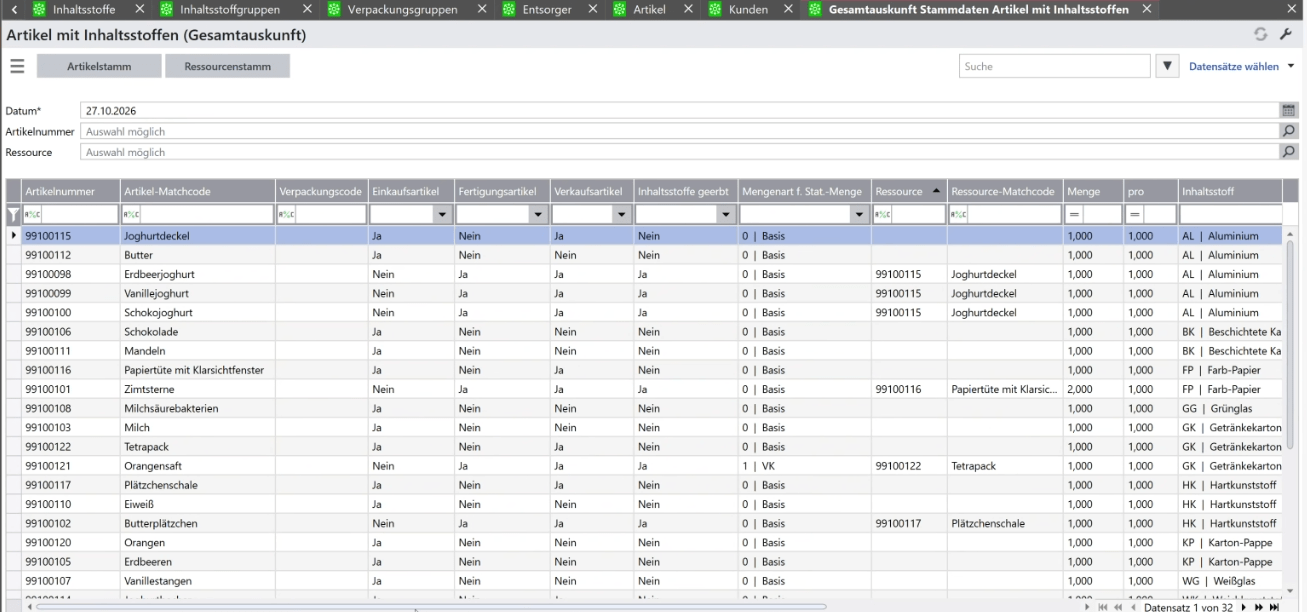Close the Inhaltsstoffe tab

click(x=139, y=9)
